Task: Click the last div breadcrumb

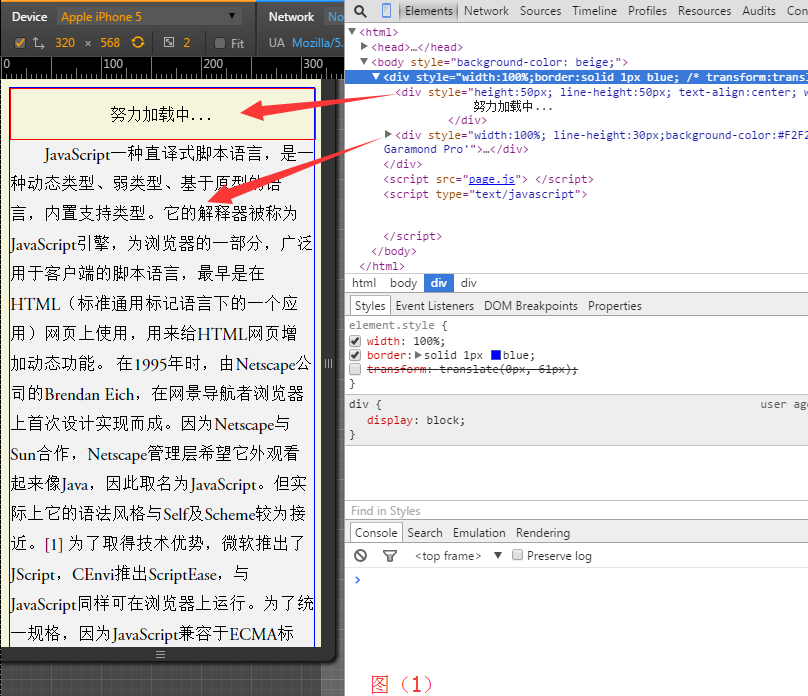Action: (468, 283)
